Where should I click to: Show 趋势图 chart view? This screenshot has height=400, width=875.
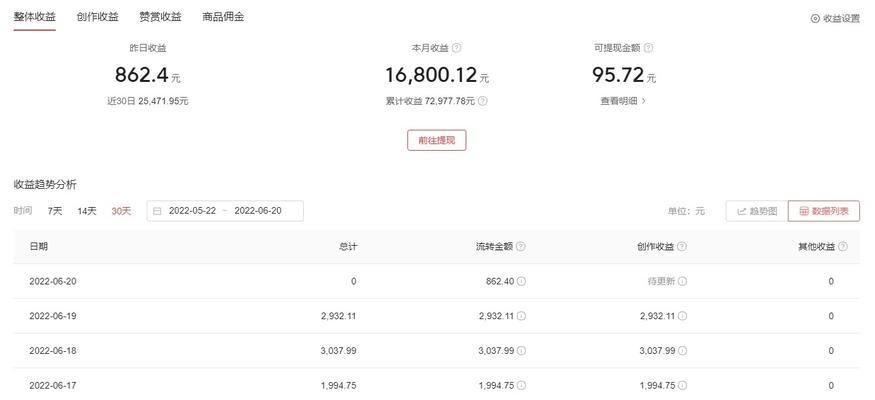tap(757, 211)
